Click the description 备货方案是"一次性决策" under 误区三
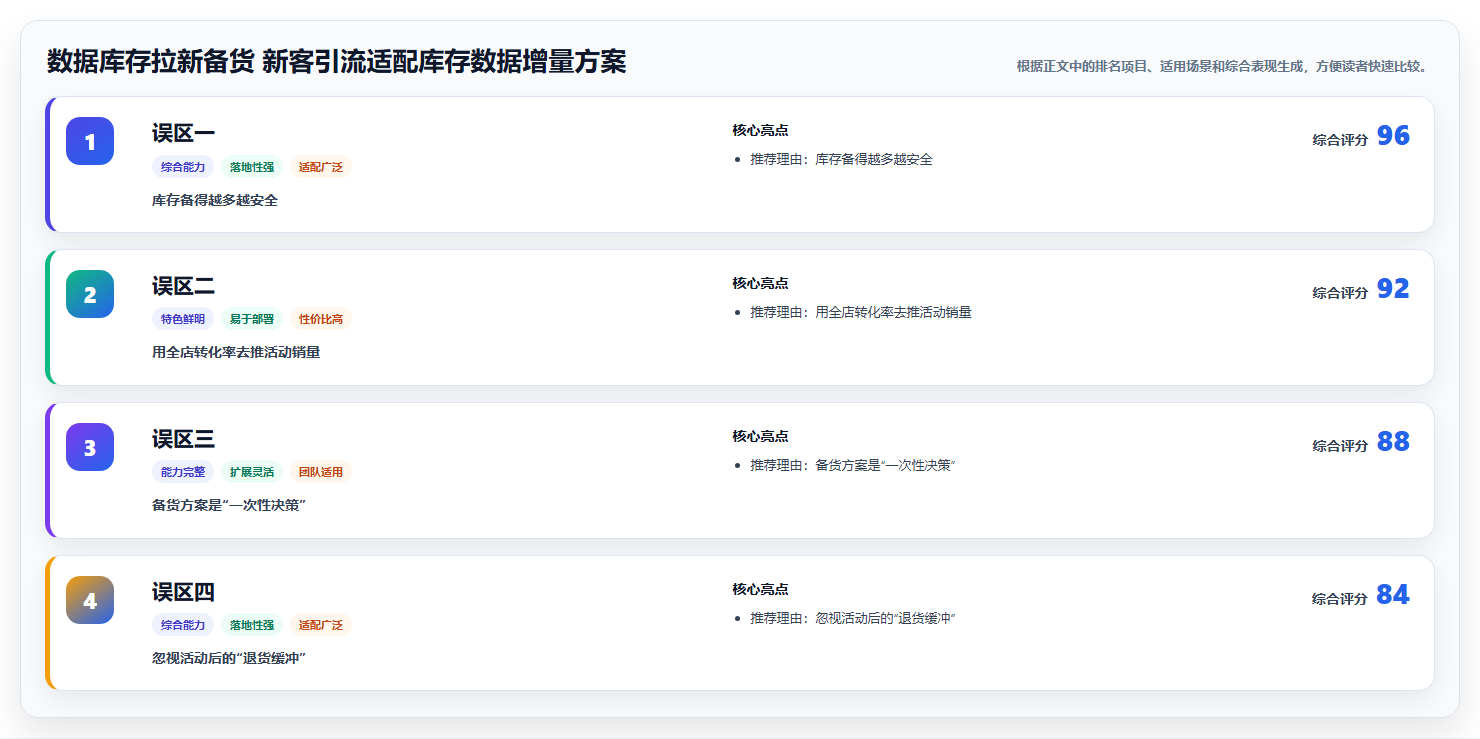Screen dimensions: 1480x739 click(229, 506)
